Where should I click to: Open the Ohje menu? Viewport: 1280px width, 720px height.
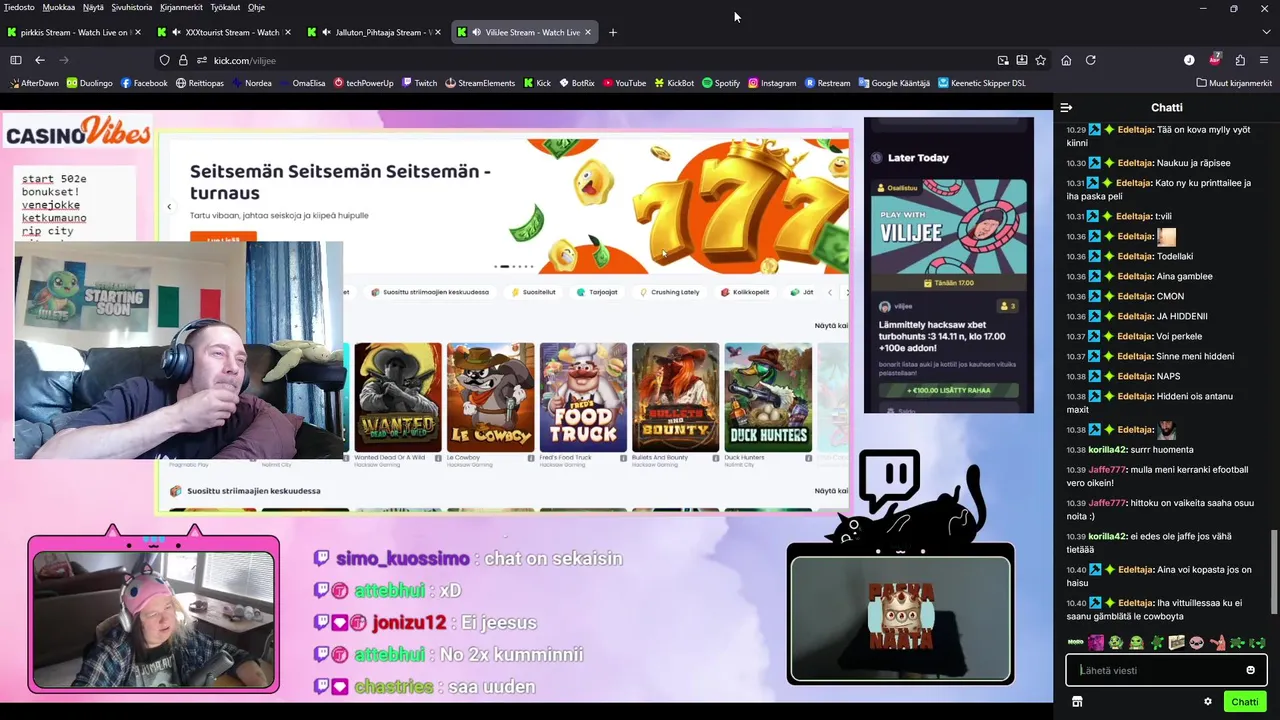click(x=256, y=7)
